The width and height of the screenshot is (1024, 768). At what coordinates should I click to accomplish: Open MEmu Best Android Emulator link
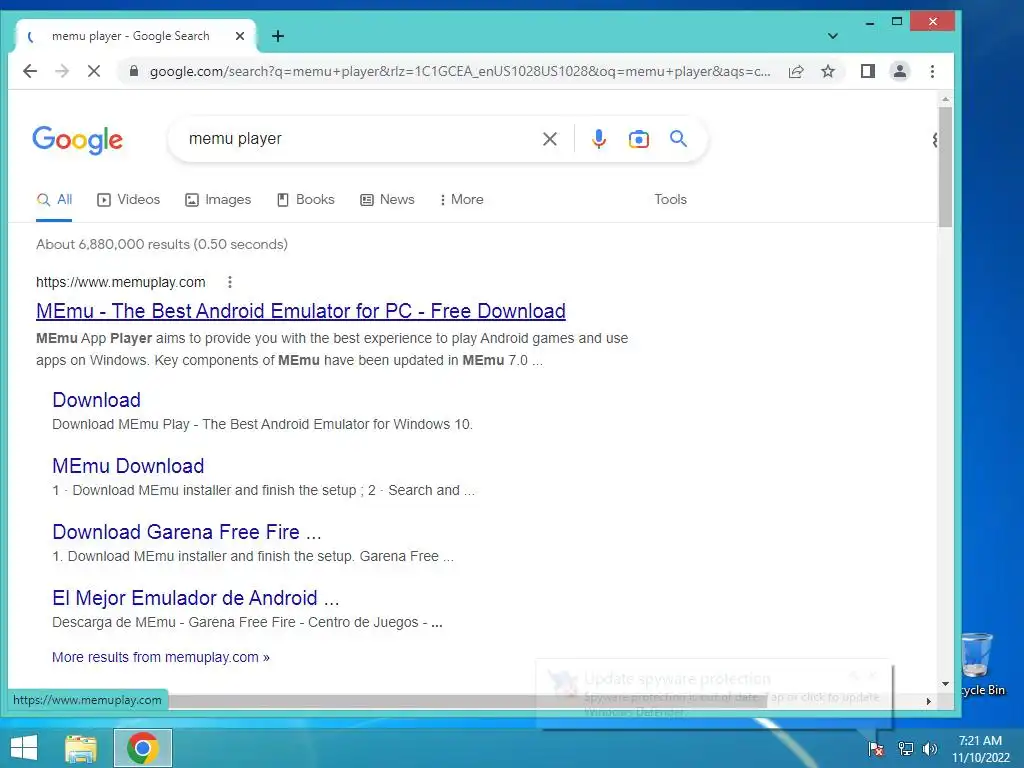click(301, 311)
